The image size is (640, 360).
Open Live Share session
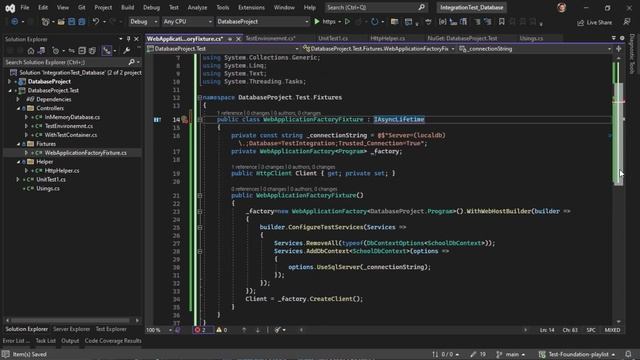point(594,22)
